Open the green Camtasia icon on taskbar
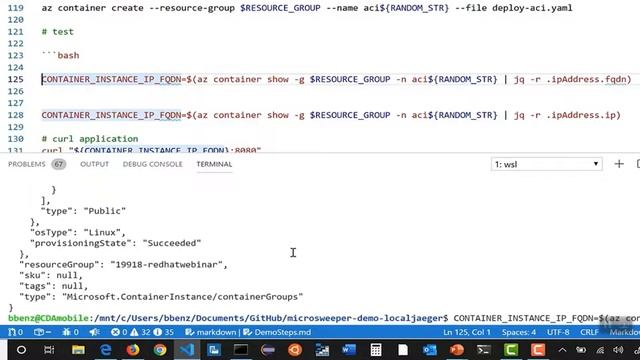 tap(511, 350)
